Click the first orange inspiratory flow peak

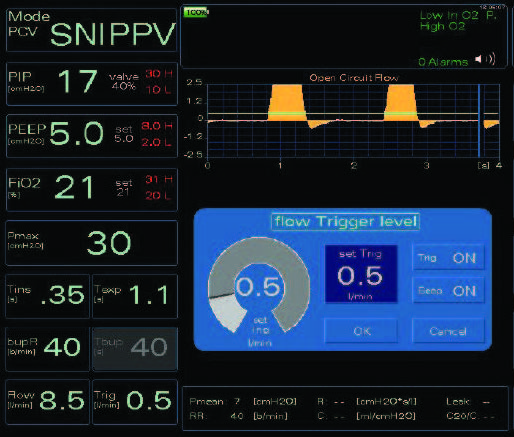287,102
